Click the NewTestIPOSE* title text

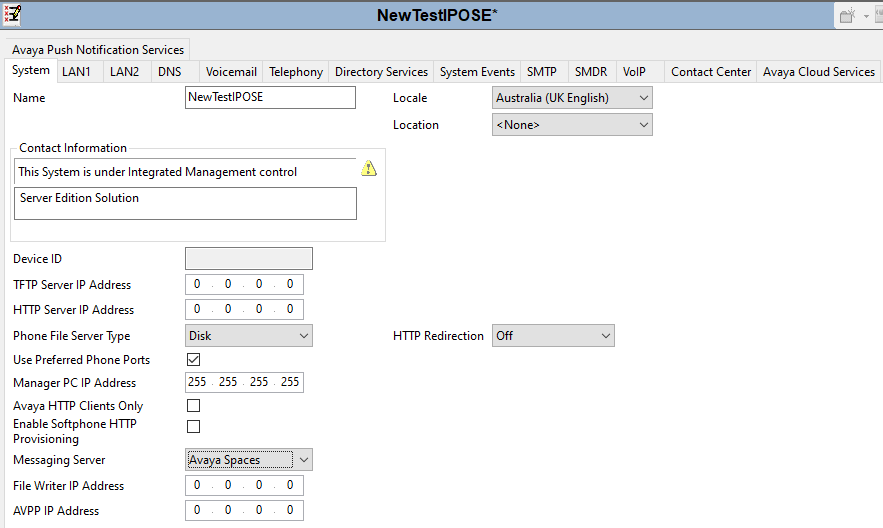pyautogui.click(x=437, y=15)
